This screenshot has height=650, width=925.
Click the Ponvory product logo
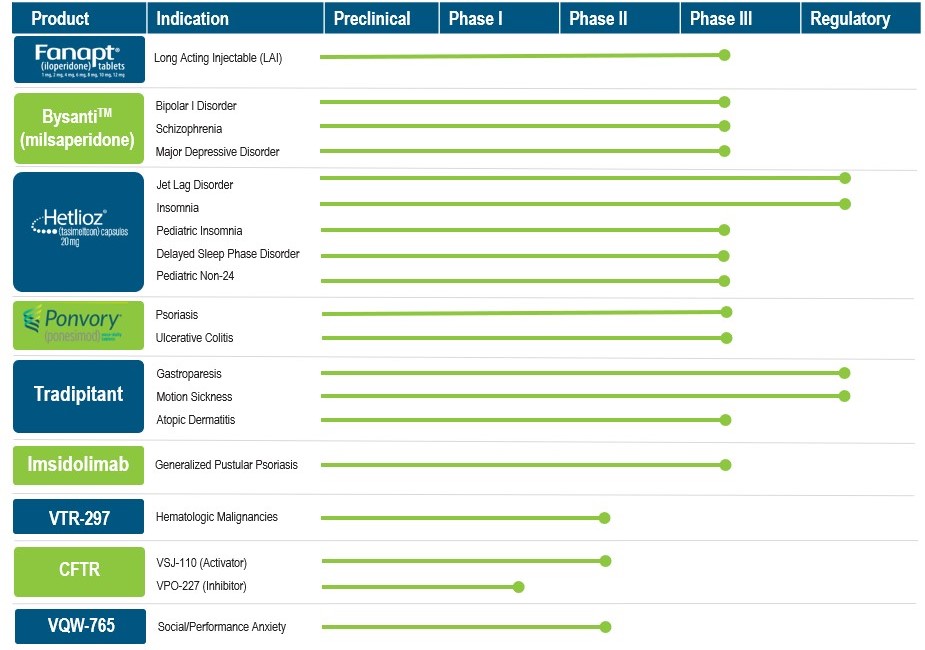tap(79, 326)
